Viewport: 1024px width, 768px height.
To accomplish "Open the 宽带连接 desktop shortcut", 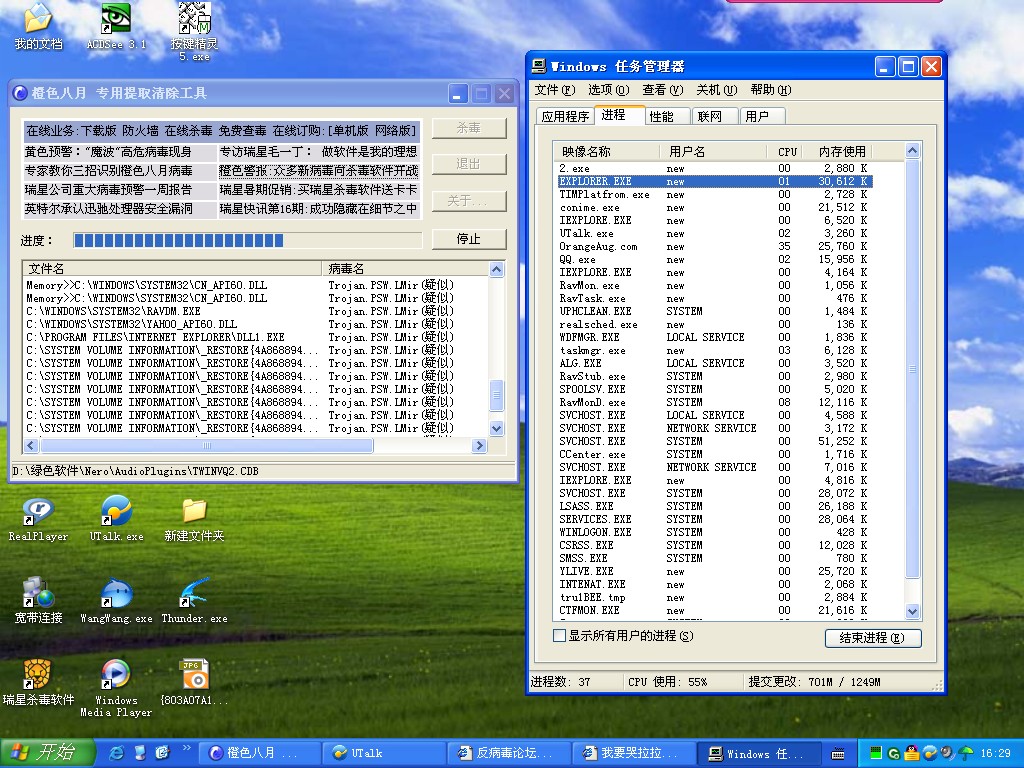I will coord(38,594).
